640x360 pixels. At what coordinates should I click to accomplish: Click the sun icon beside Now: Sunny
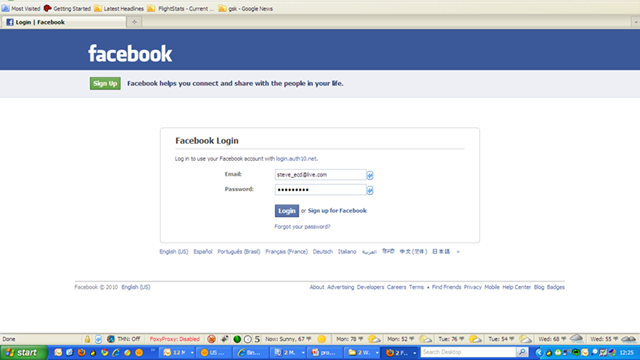[322, 339]
